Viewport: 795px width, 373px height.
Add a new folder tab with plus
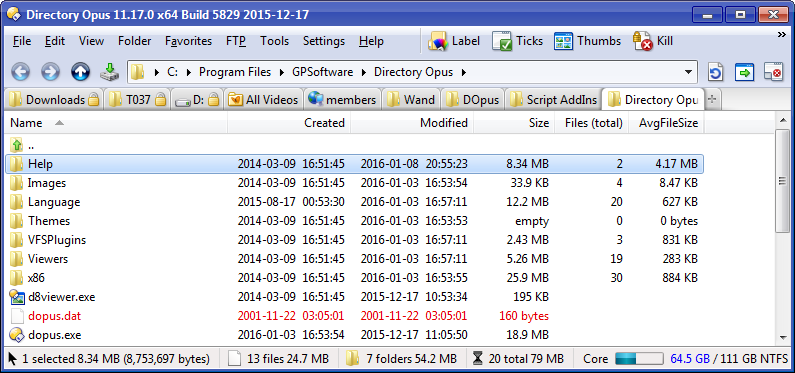click(x=712, y=99)
